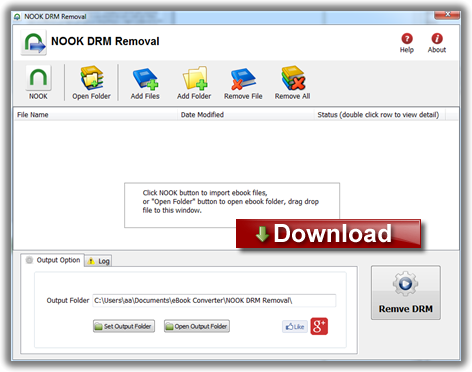The image size is (472, 372).
Task: Click the Remove File icon
Action: coord(243,79)
